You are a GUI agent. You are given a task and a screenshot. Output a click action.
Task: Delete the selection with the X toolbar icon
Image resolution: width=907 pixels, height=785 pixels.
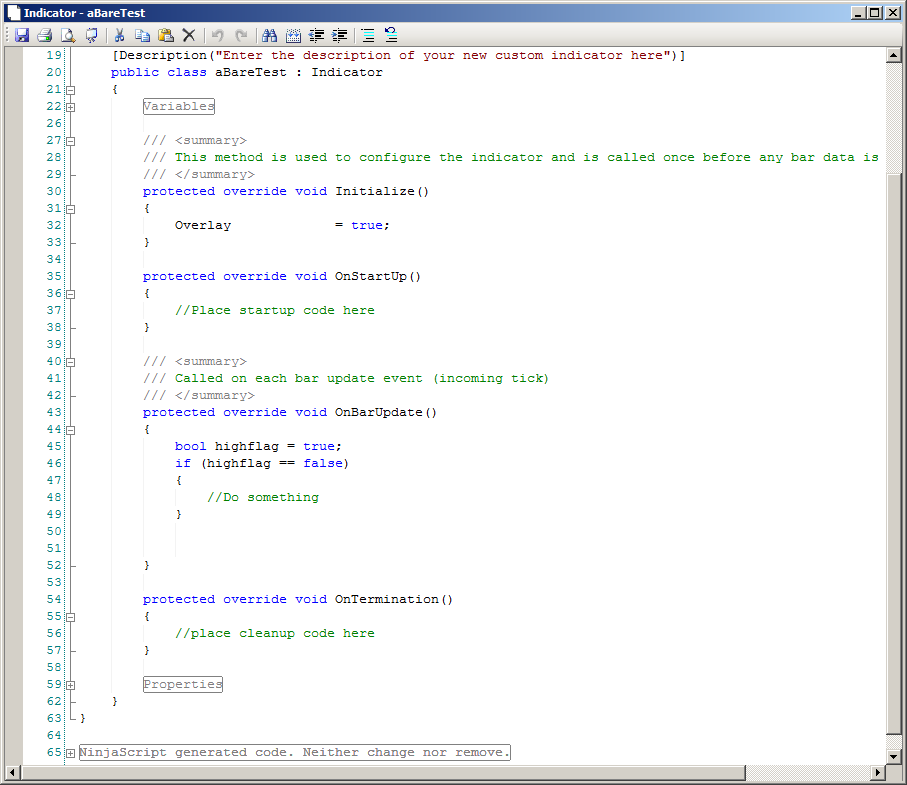point(189,35)
